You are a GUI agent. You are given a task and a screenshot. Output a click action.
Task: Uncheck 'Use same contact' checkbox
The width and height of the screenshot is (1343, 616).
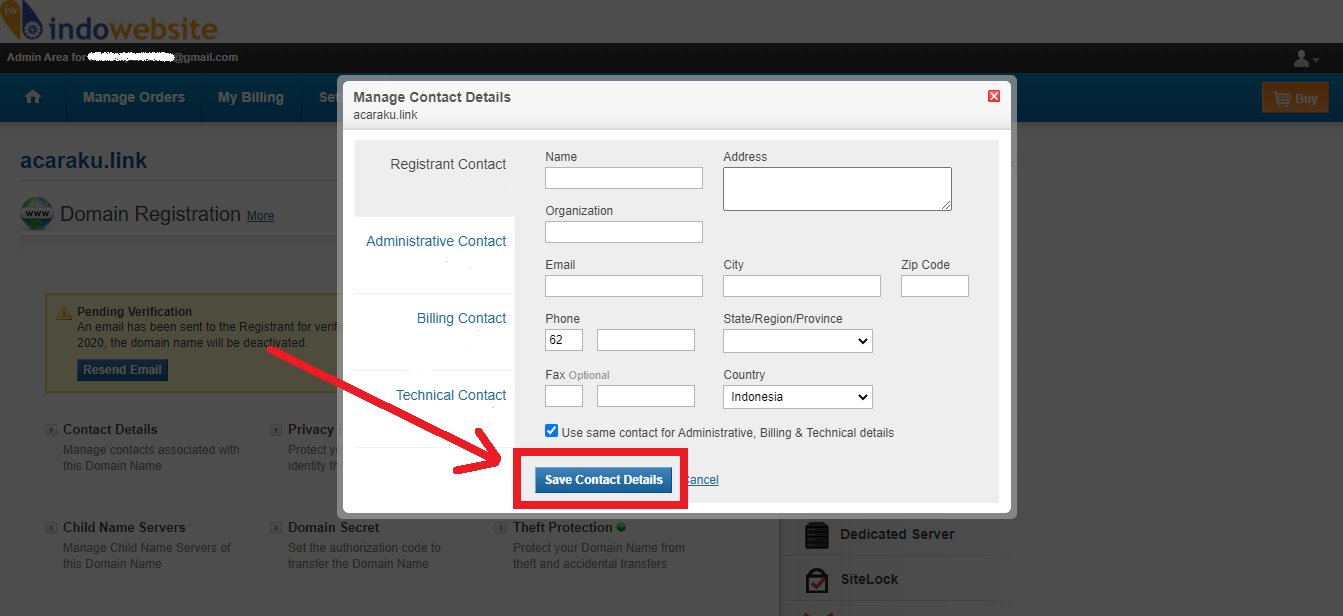tap(552, 431)
